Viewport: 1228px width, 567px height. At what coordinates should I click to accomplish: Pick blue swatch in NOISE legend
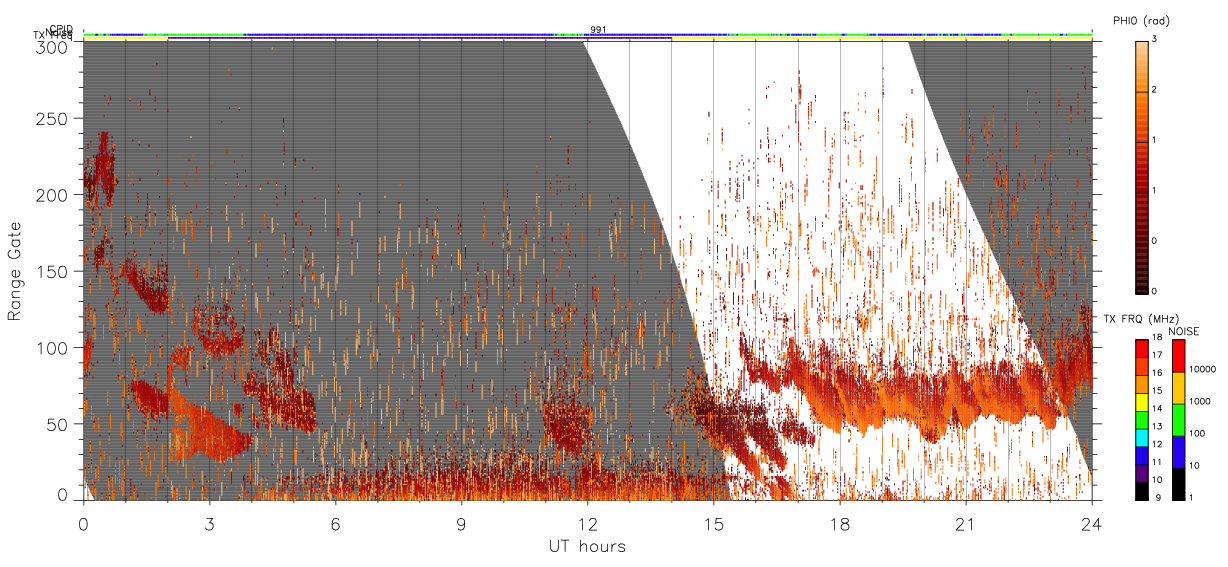pyautogui.click(x=1178, y=452)
